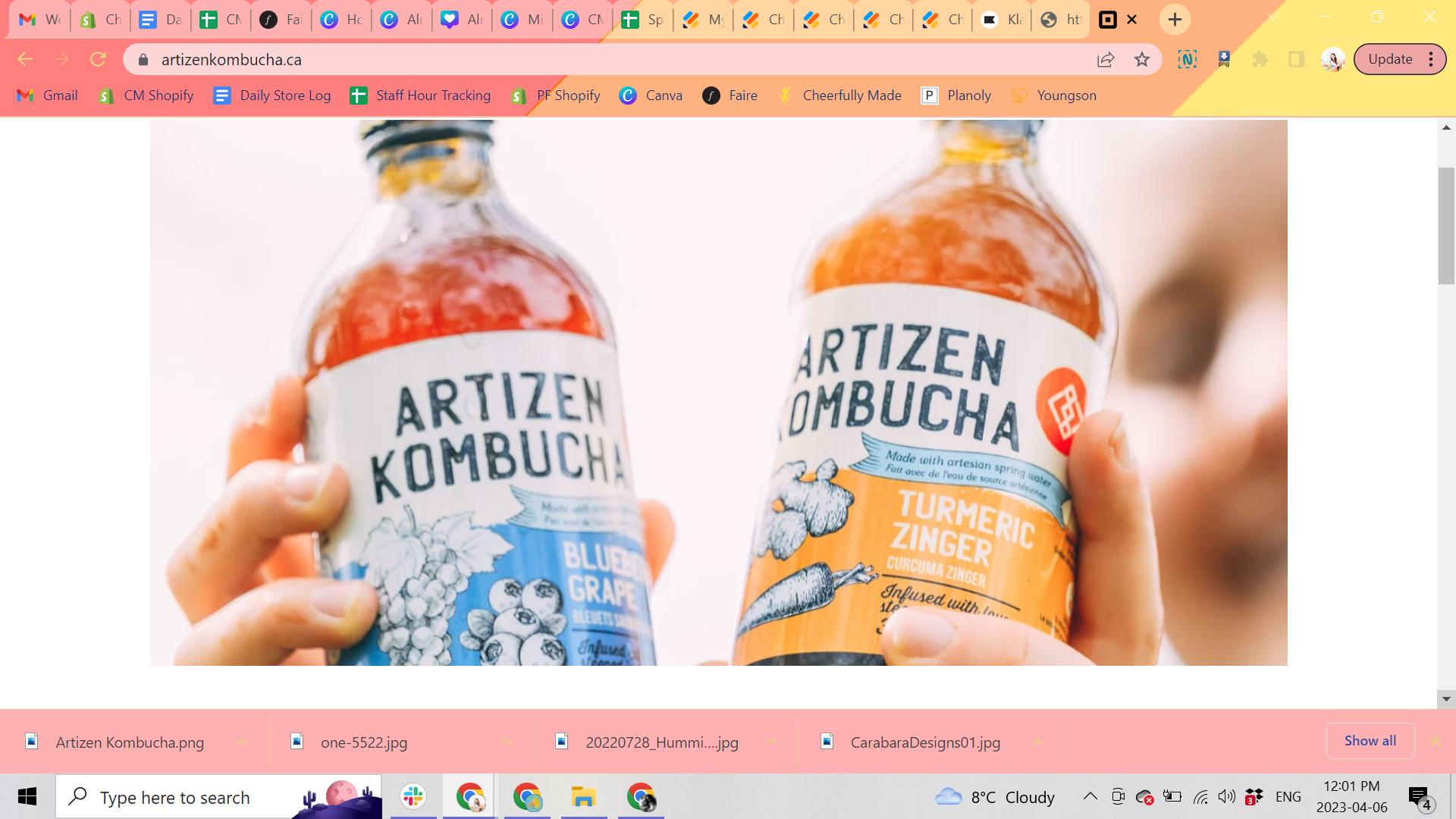Bookmark this page with the star icon
Viewport: 1456px width, 819px height.
[1142, 59]
